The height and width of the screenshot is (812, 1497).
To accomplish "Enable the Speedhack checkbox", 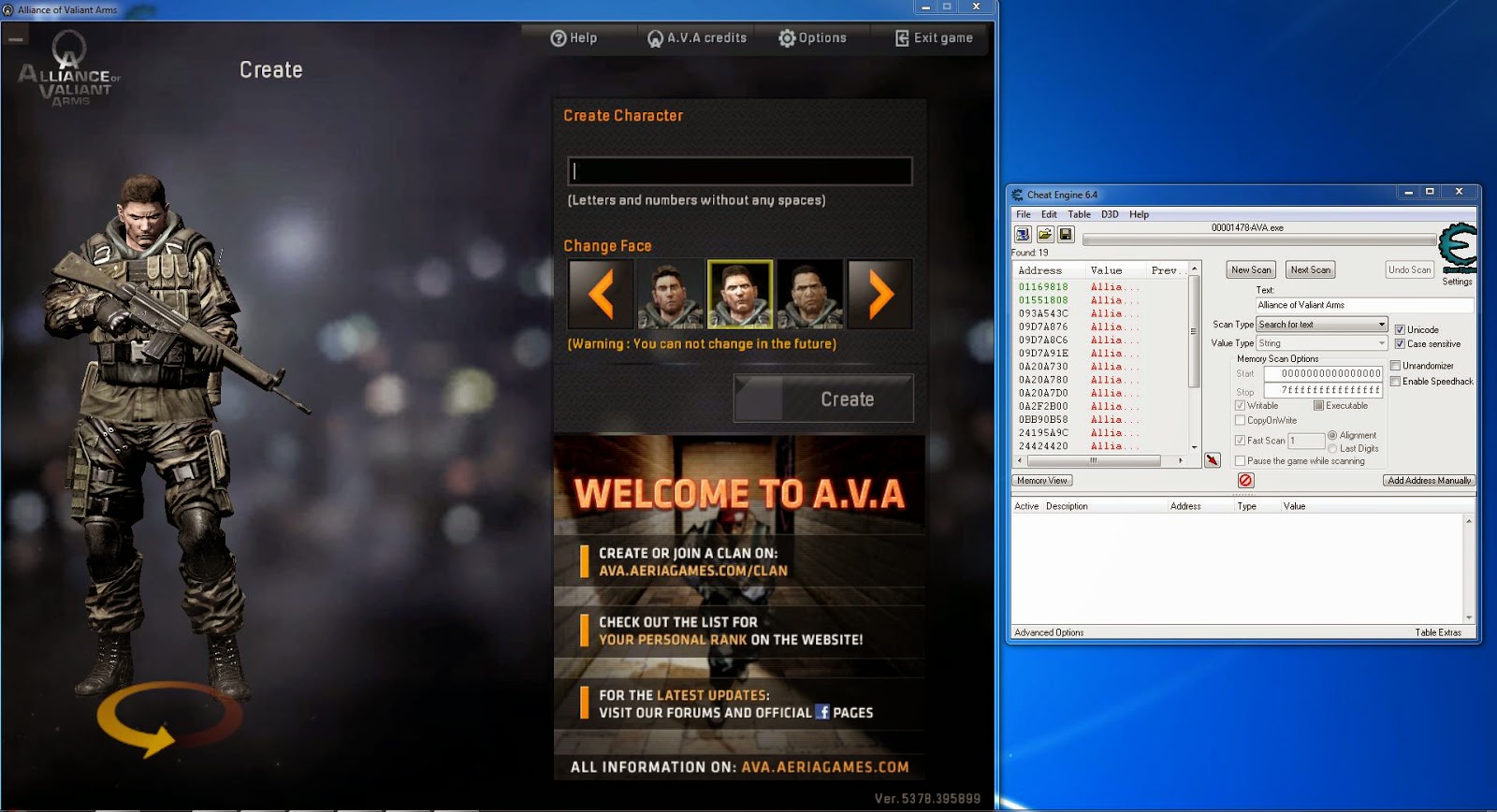I will [1395, 381].
